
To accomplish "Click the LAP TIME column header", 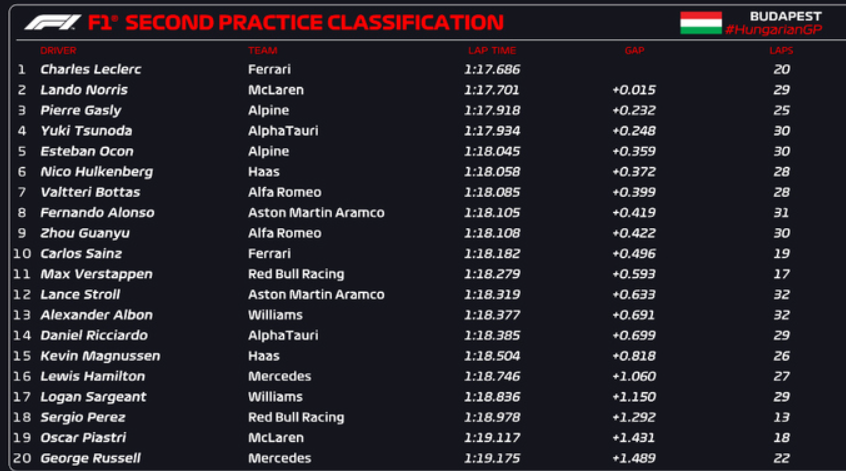I will 490,50.
